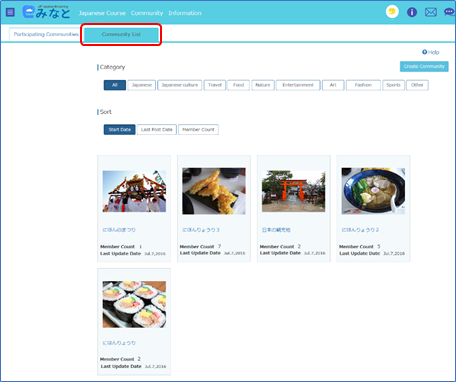Open the festival mikoshi community thumbnail
This screenshot has height=382, width=456.
point(134,191)
